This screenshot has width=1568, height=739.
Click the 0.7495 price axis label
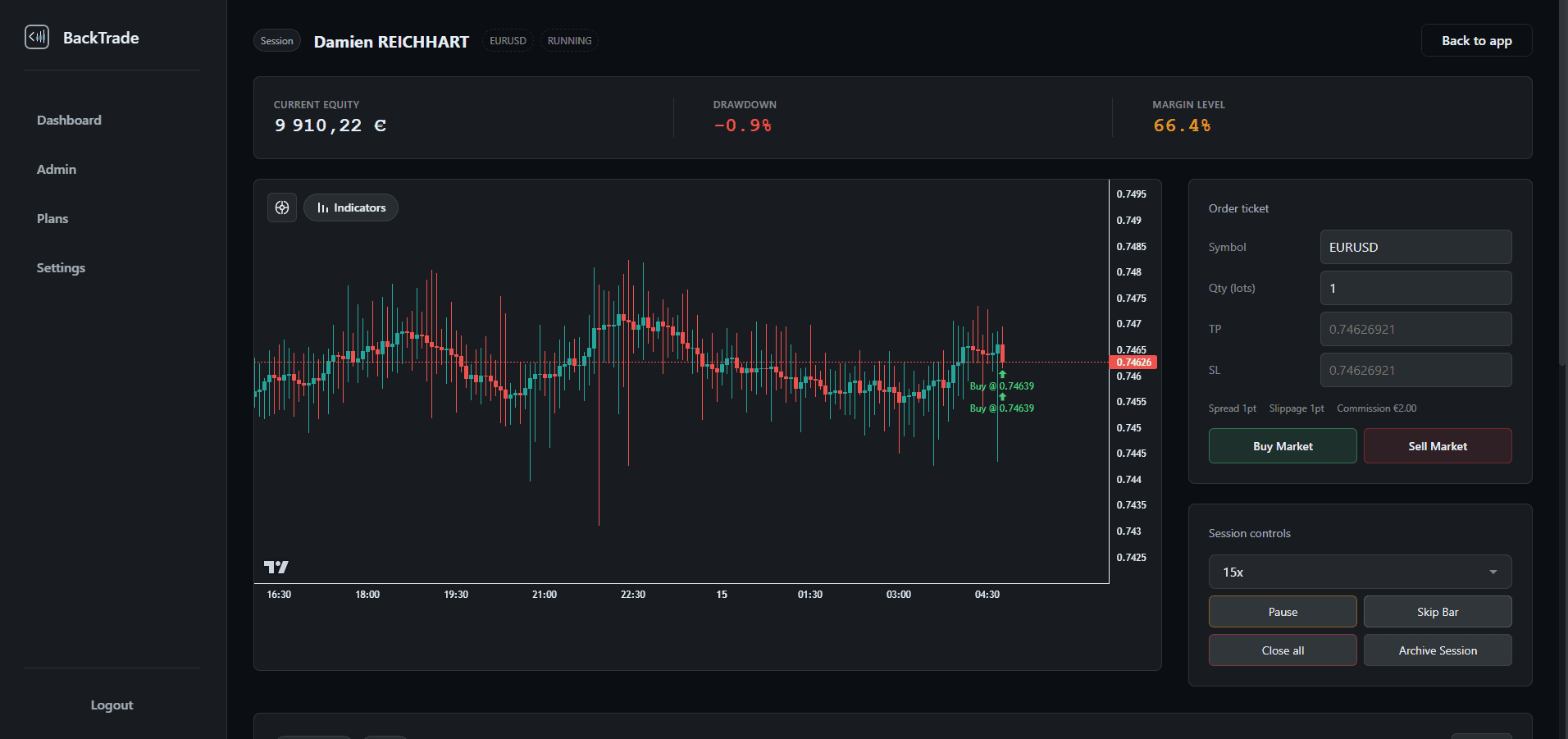coord(1131,194)
